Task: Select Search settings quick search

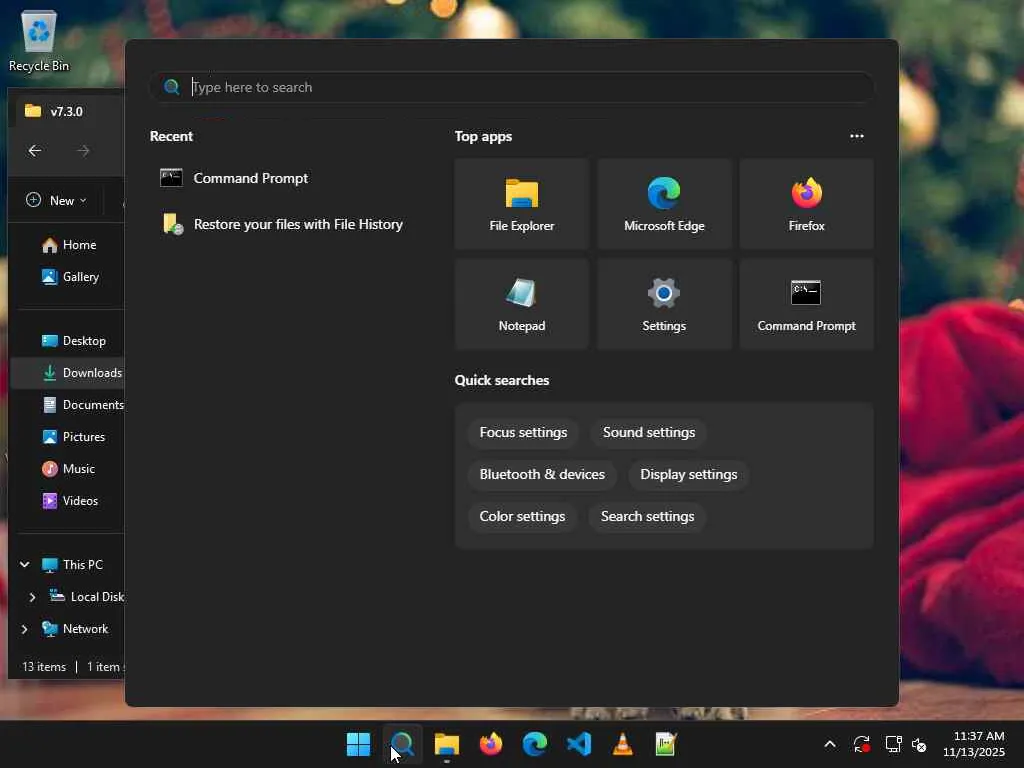Action: (x=647, y=516)
